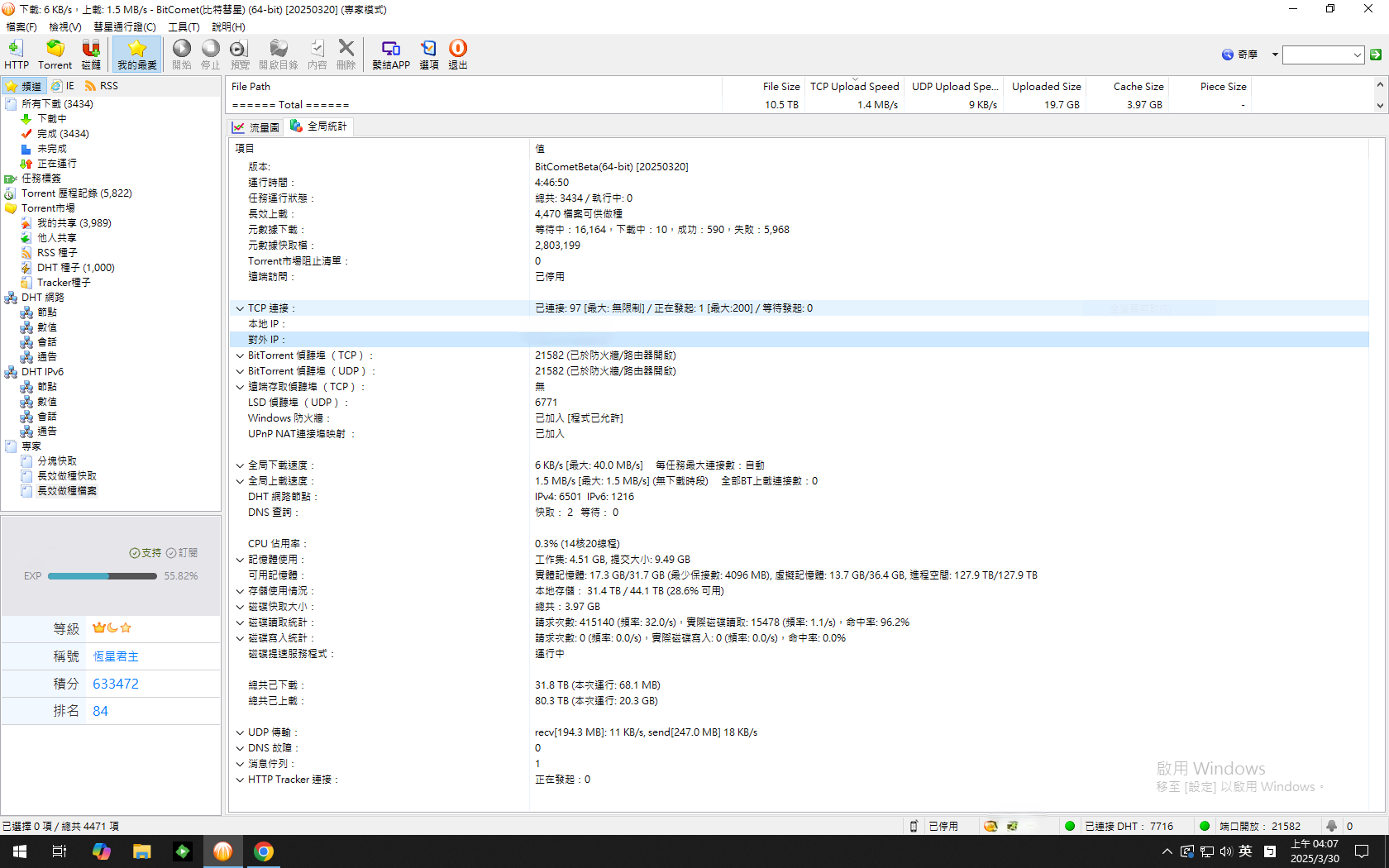Toggle the 支持 option in user panel
1389x868 pixels.
point(146,553)
